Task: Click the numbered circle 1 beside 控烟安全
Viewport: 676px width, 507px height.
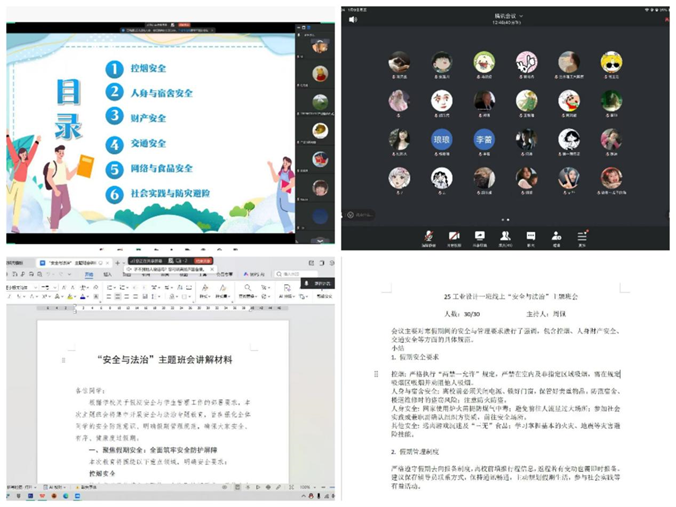Action: [116, 68]
